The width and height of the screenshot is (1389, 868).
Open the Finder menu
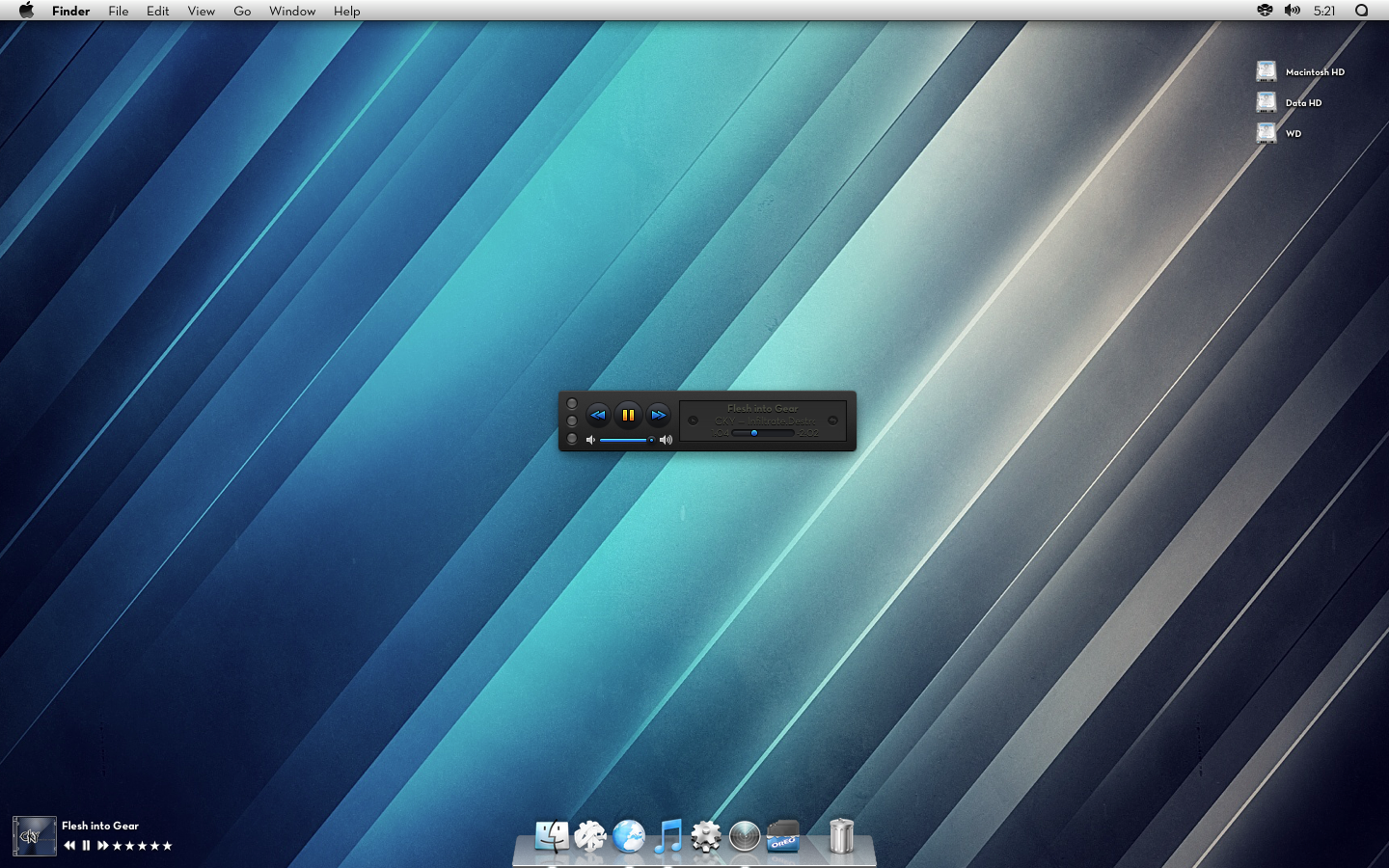(x=71, y=11)
